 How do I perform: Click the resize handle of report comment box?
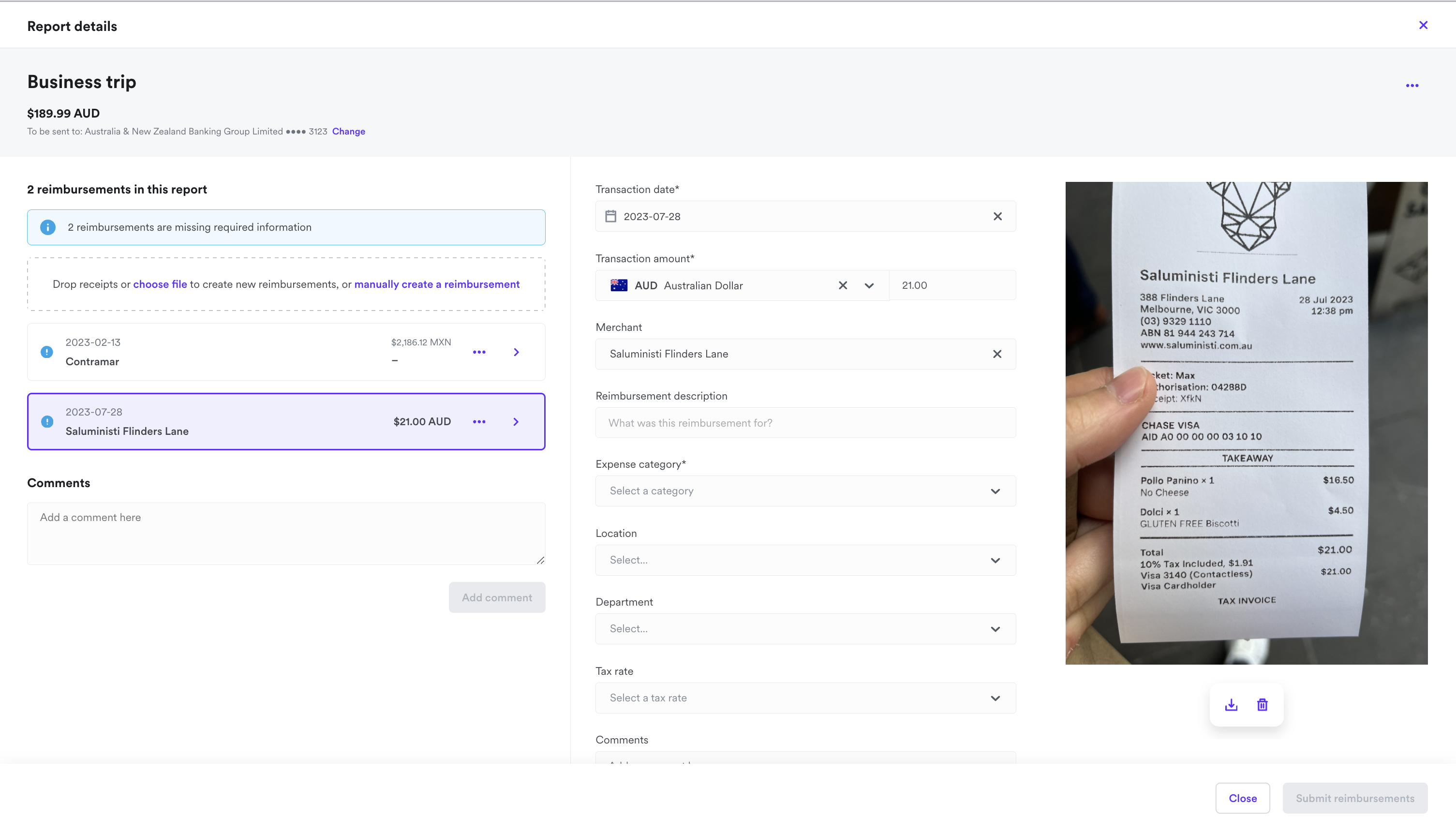(541, 560)
